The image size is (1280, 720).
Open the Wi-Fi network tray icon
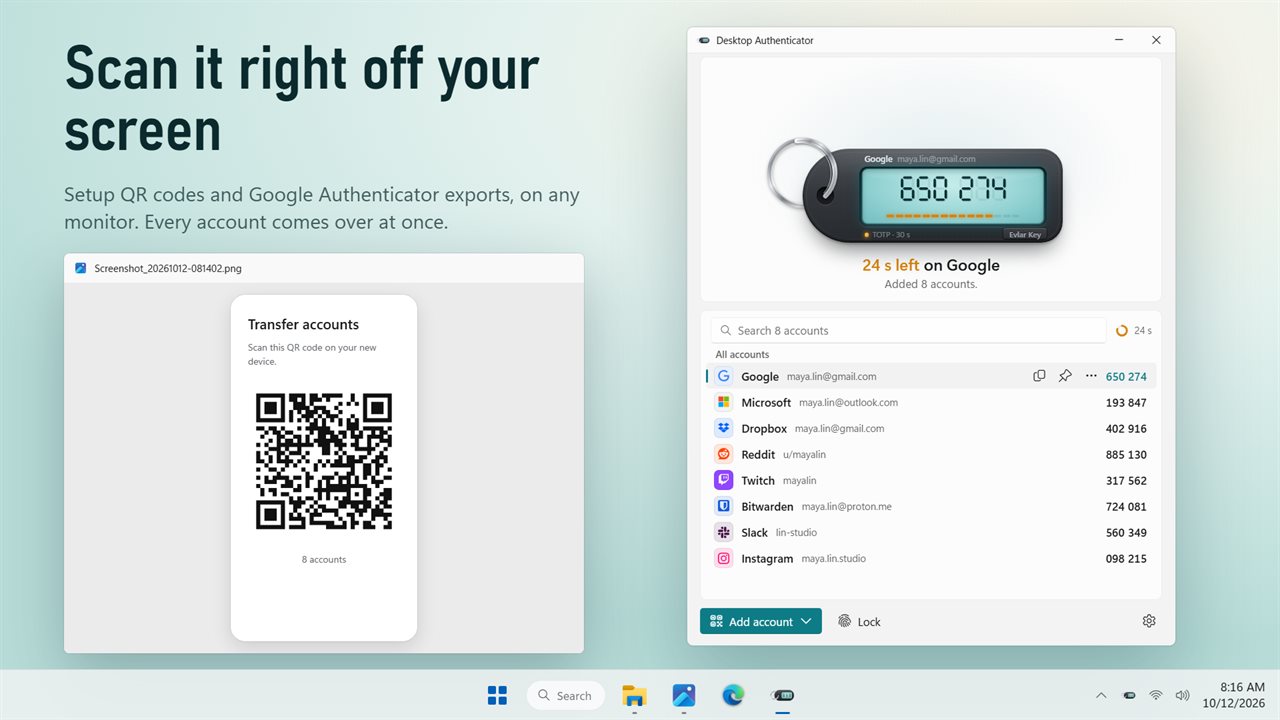(1156, 695)
